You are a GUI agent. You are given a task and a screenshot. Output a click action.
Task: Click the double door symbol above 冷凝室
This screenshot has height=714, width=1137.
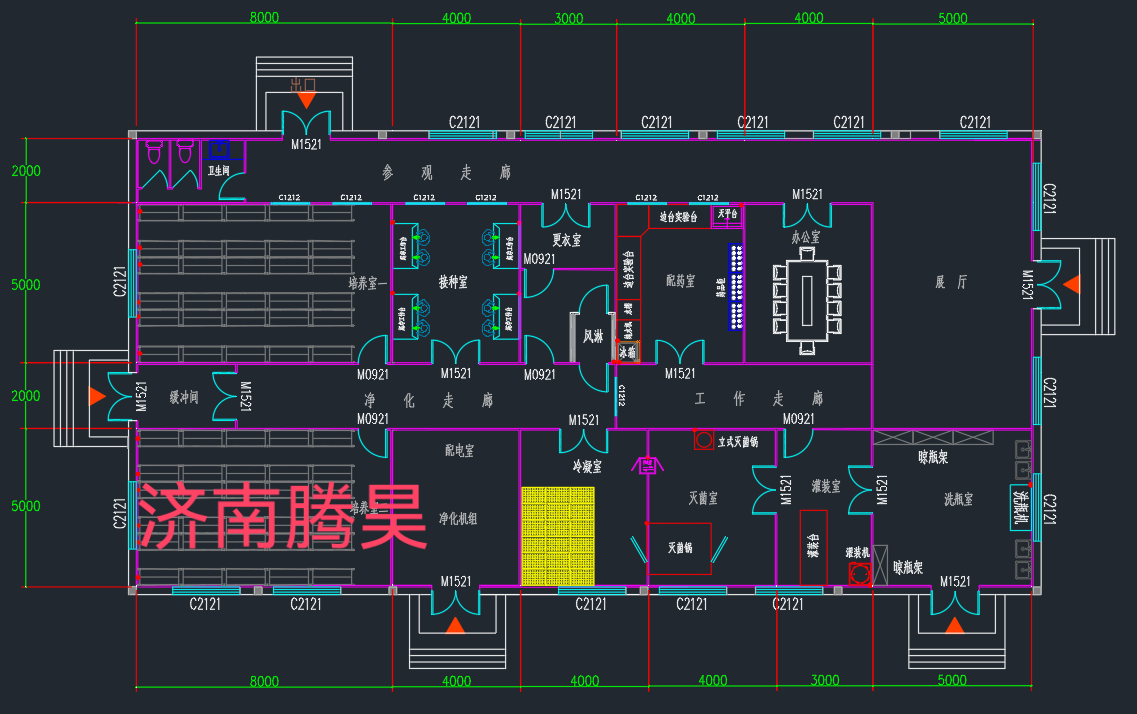tap(584, 441)
